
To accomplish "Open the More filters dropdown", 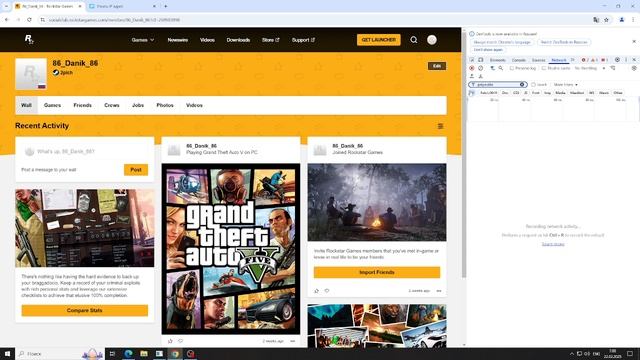I will coord(565,84).
